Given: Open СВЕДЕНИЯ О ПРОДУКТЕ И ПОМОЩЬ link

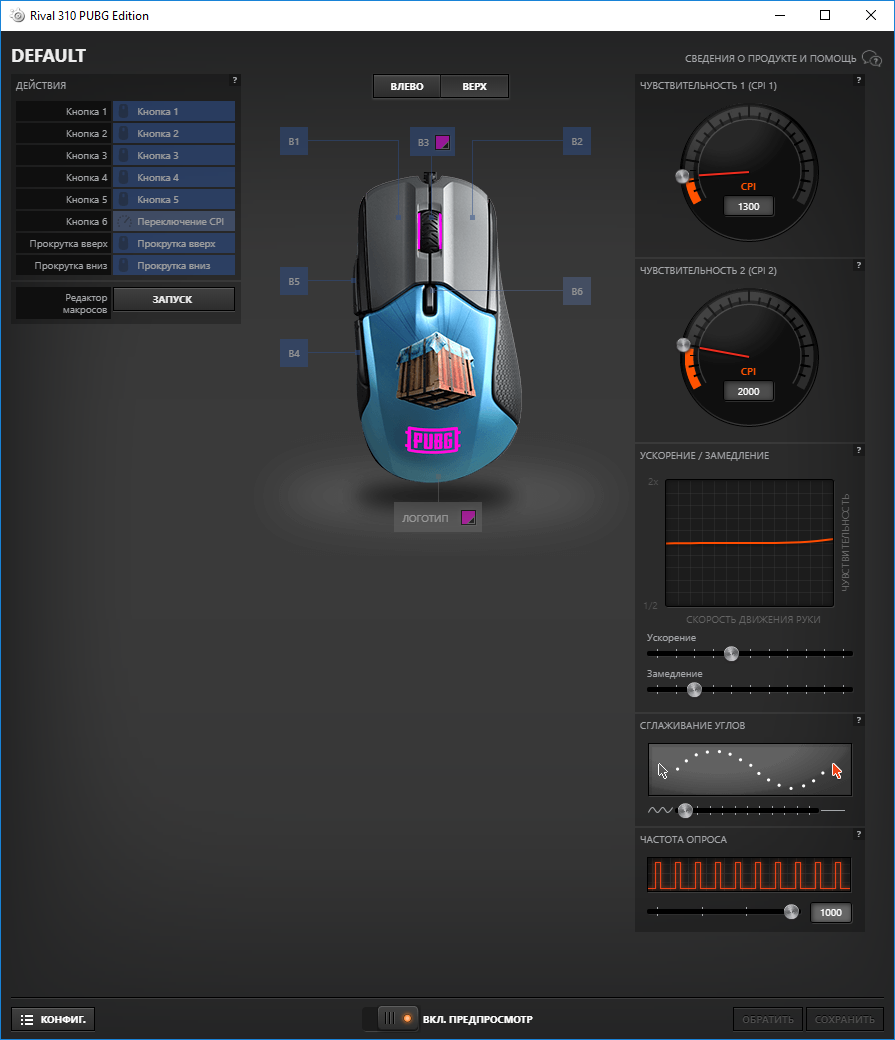Looking at the screenshot, I should coord(783,58).
